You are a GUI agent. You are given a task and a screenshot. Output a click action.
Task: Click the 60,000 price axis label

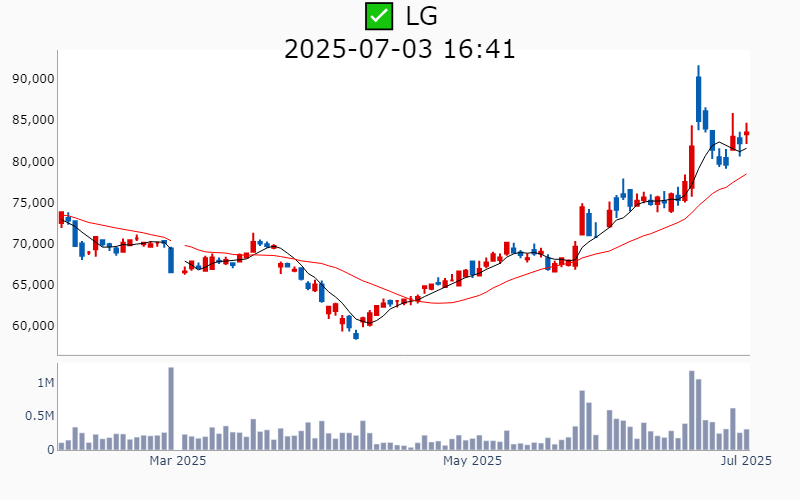pyautogui.click(x=33, y=326)
